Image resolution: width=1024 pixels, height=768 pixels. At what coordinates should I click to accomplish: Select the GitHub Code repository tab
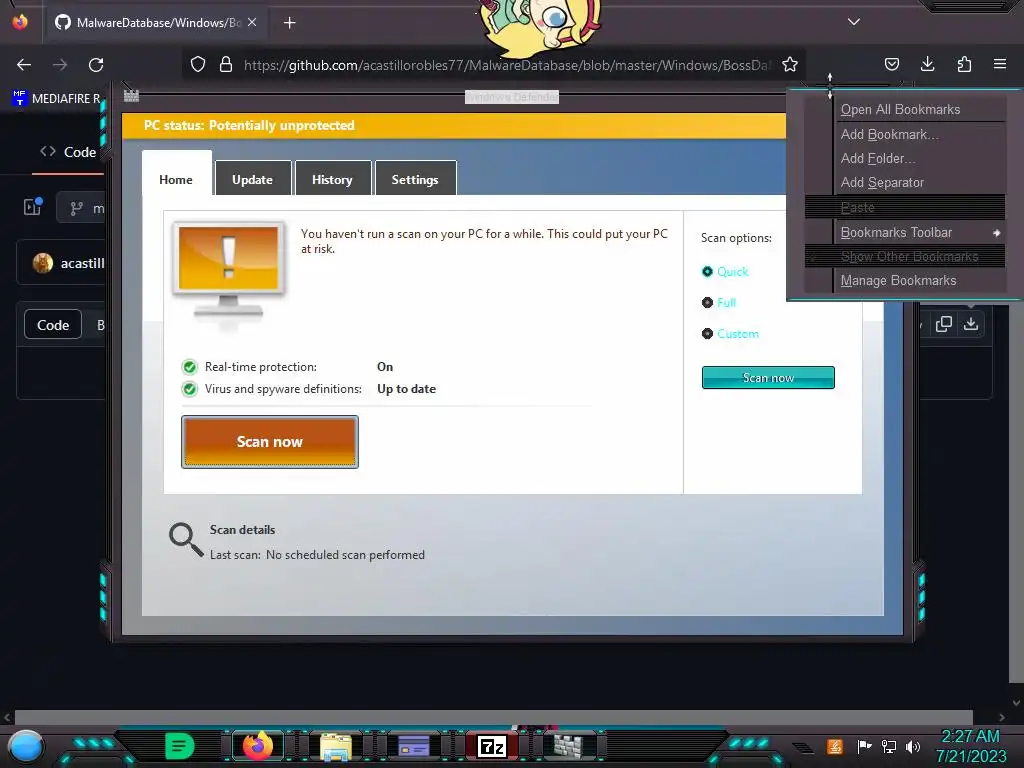(x=69, y=152)
